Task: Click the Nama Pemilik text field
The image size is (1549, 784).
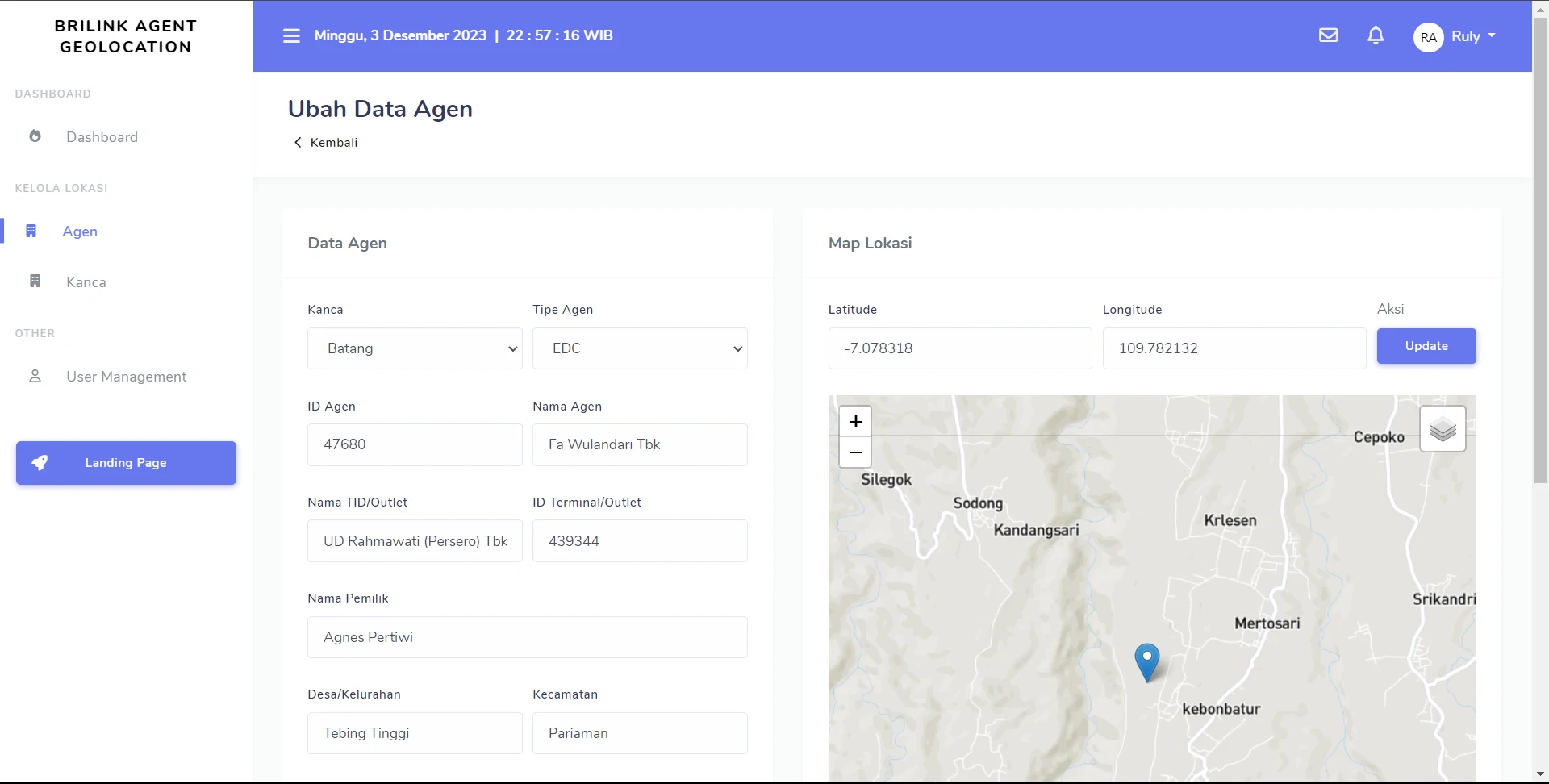Action: click(527, 637)
